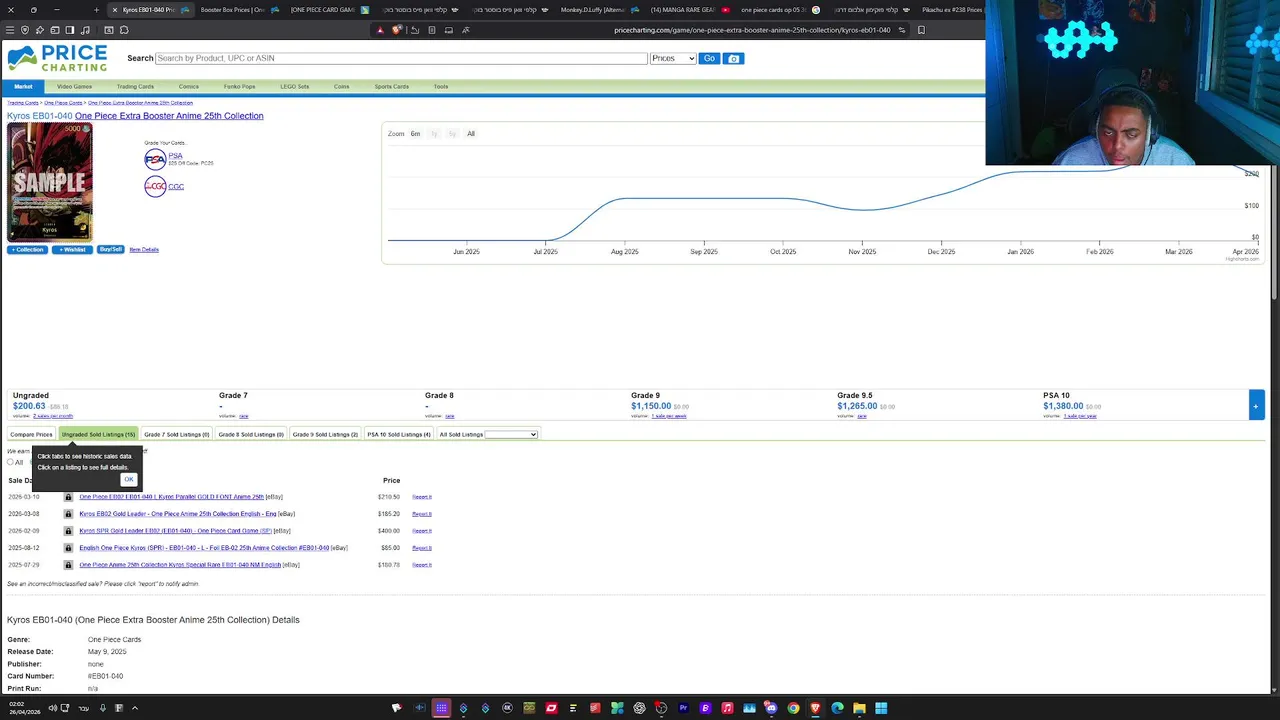Open the Prices dropdown next to the search box
The height and width of the screenshot is (720, 1280).
click(672, 58)
